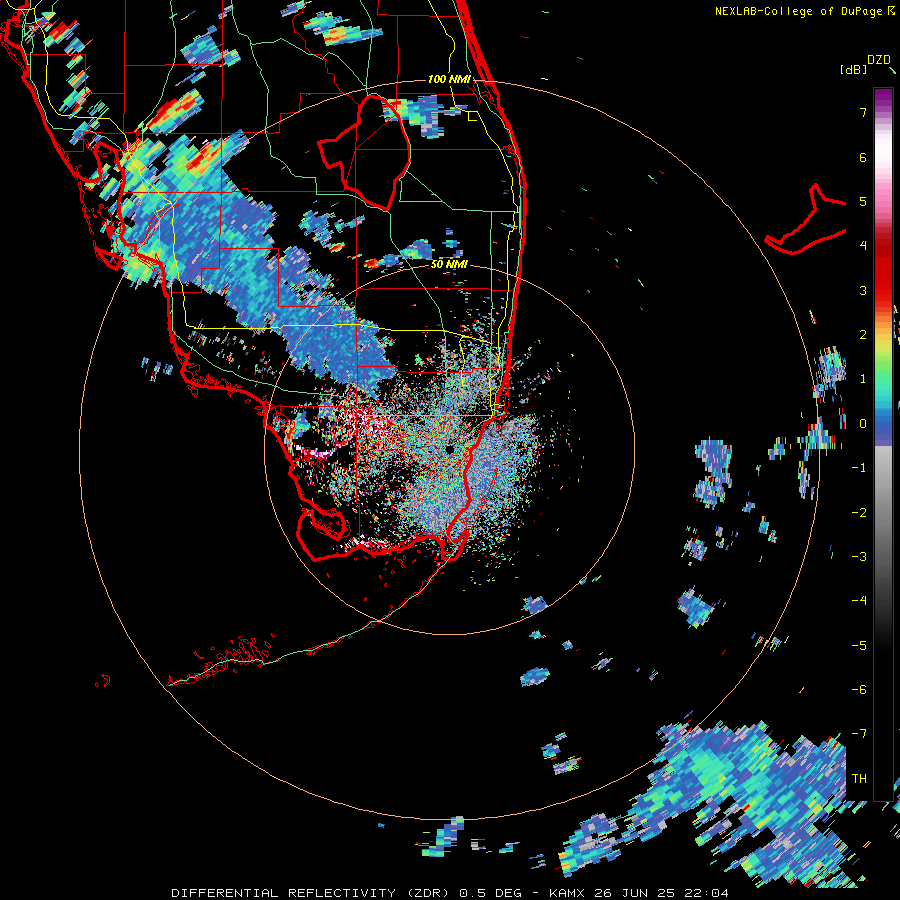Click the TH threshold label on scale
The height and width of the screenshot is (900, 900).
(x=859, y=779)
